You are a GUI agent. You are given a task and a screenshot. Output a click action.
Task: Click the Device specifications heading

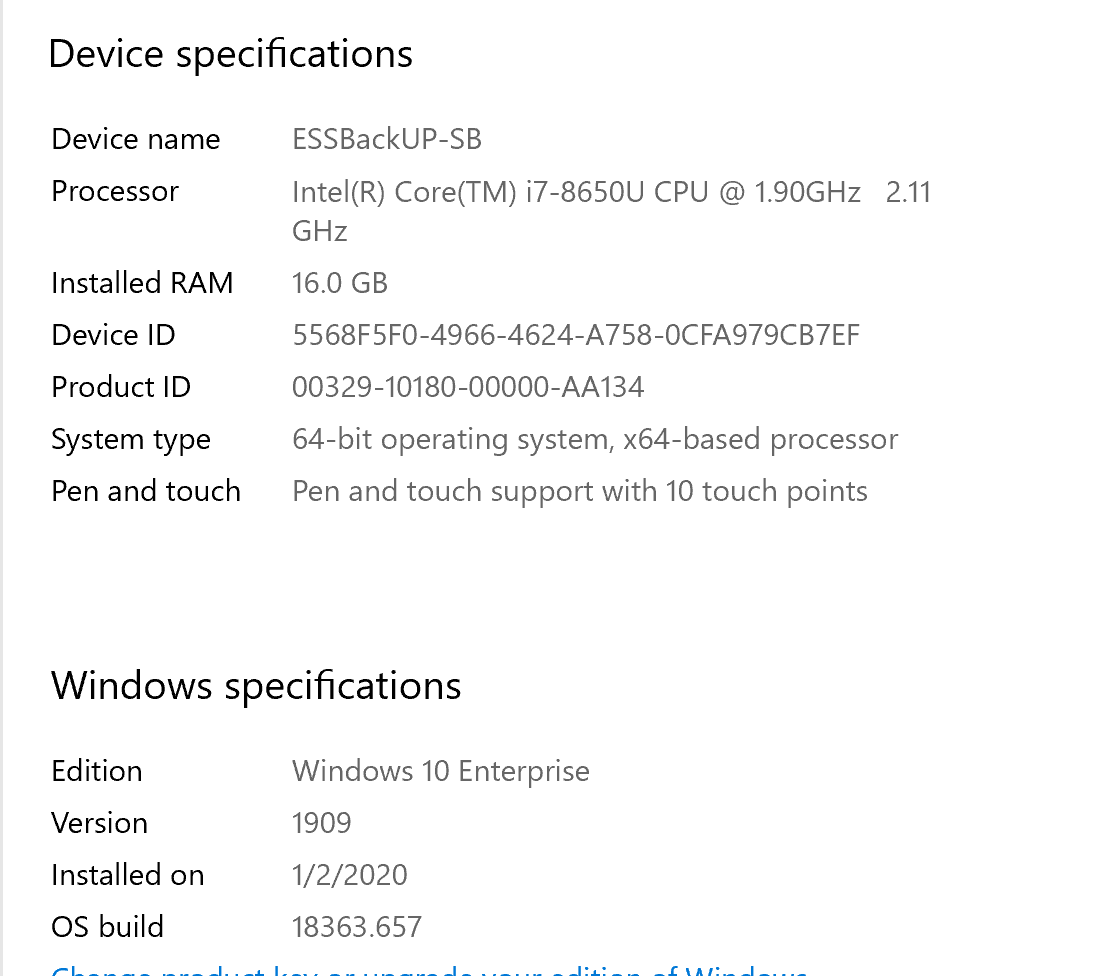click(x=230, y=54)
